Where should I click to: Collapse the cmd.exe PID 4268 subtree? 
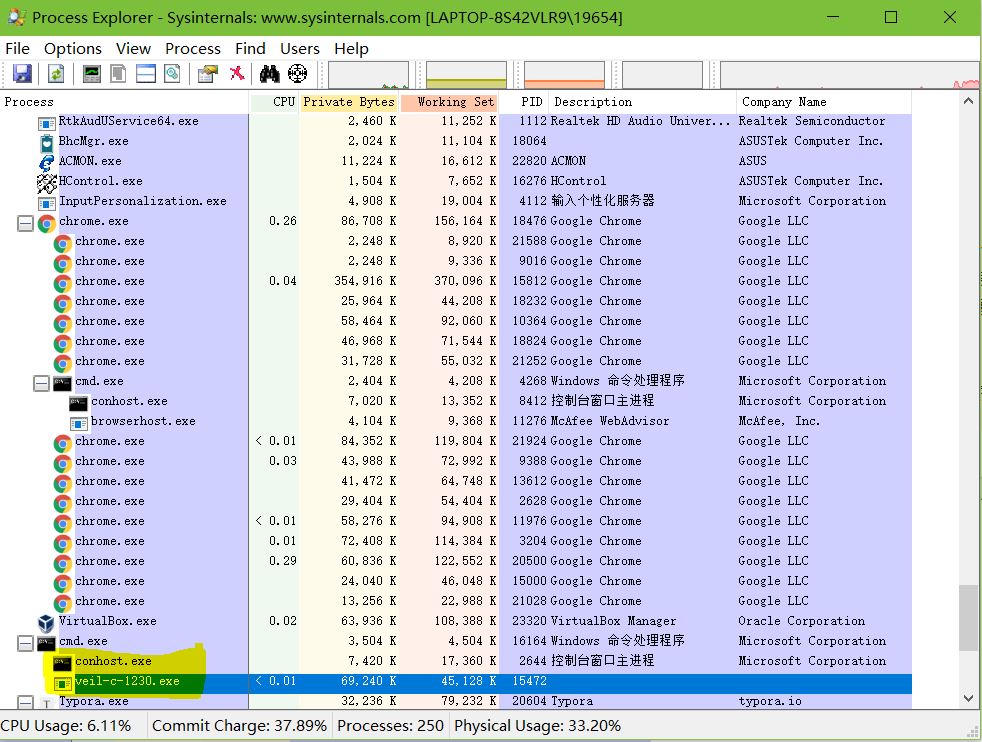41,383
